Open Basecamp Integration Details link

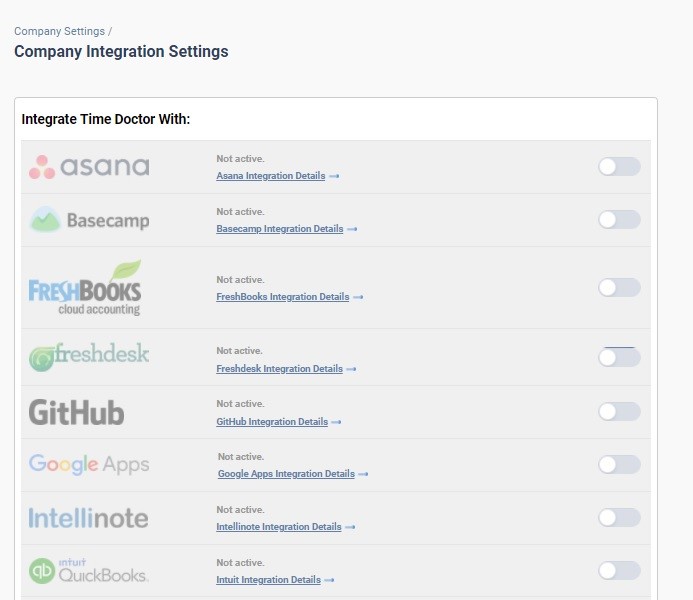(x=280, y=229)
